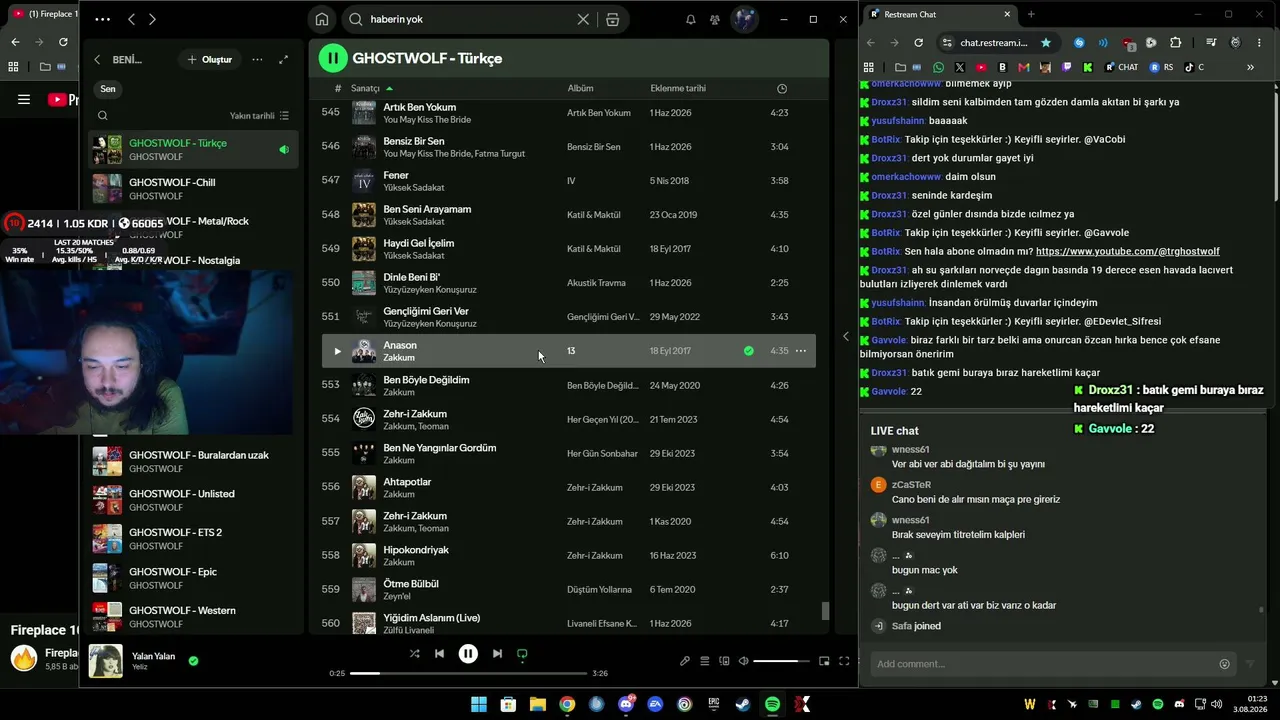1280x720 pixels.
Task: Show lyrics with the microphone icon
Action: [x=685, y=661]
